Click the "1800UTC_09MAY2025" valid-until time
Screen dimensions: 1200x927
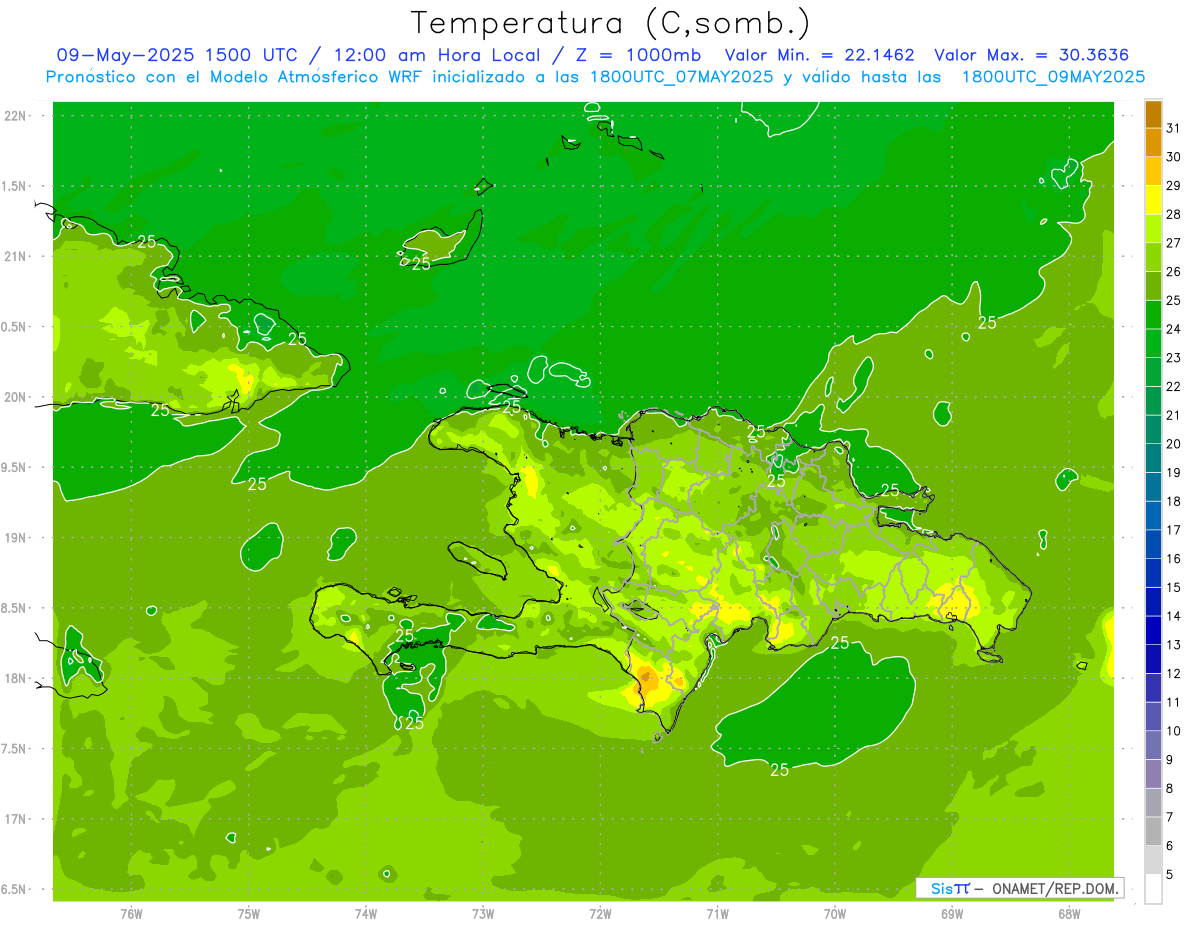[1053, 77]
